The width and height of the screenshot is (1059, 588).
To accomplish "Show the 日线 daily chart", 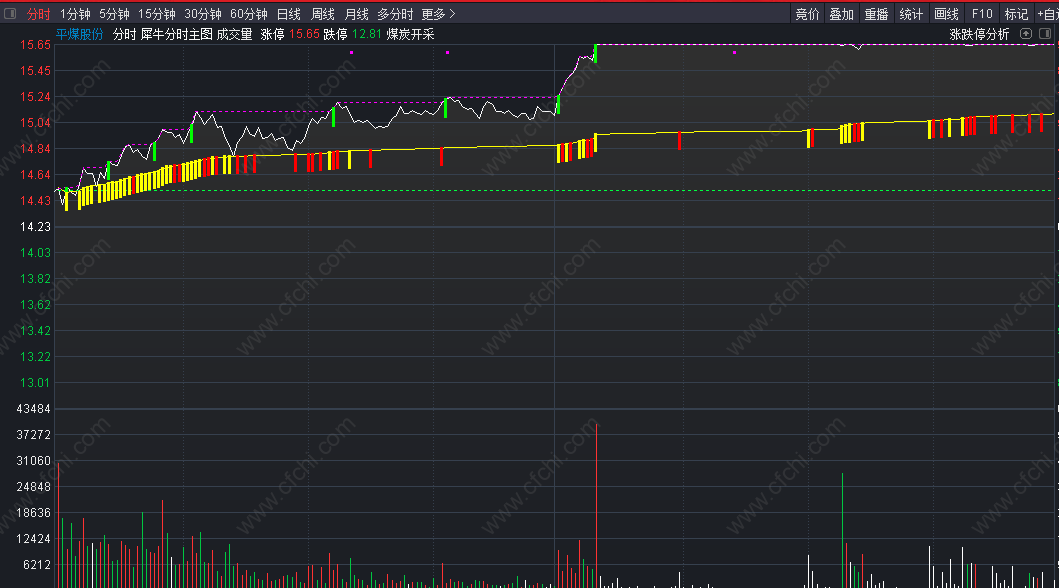I will tap(288, 14).
